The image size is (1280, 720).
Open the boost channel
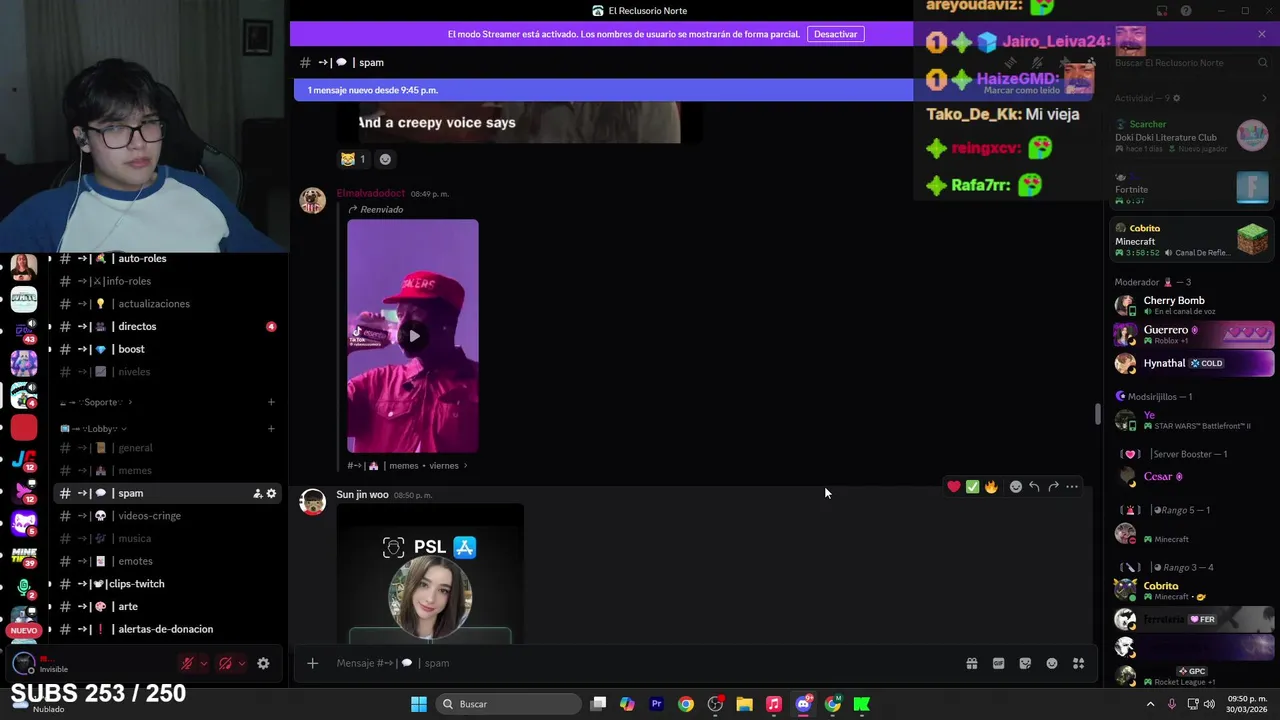pos(166,349)
